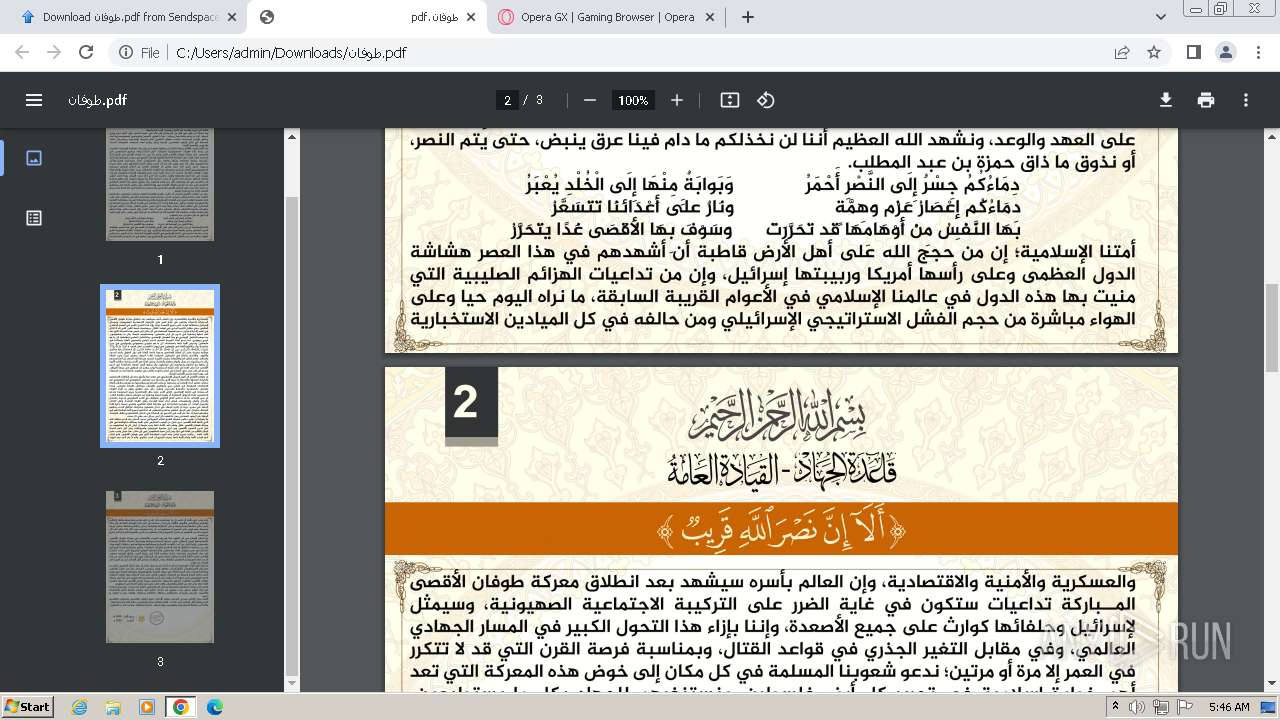
Task: Open the Chrome three-dot menu
Action: [x=1257, y=53]
